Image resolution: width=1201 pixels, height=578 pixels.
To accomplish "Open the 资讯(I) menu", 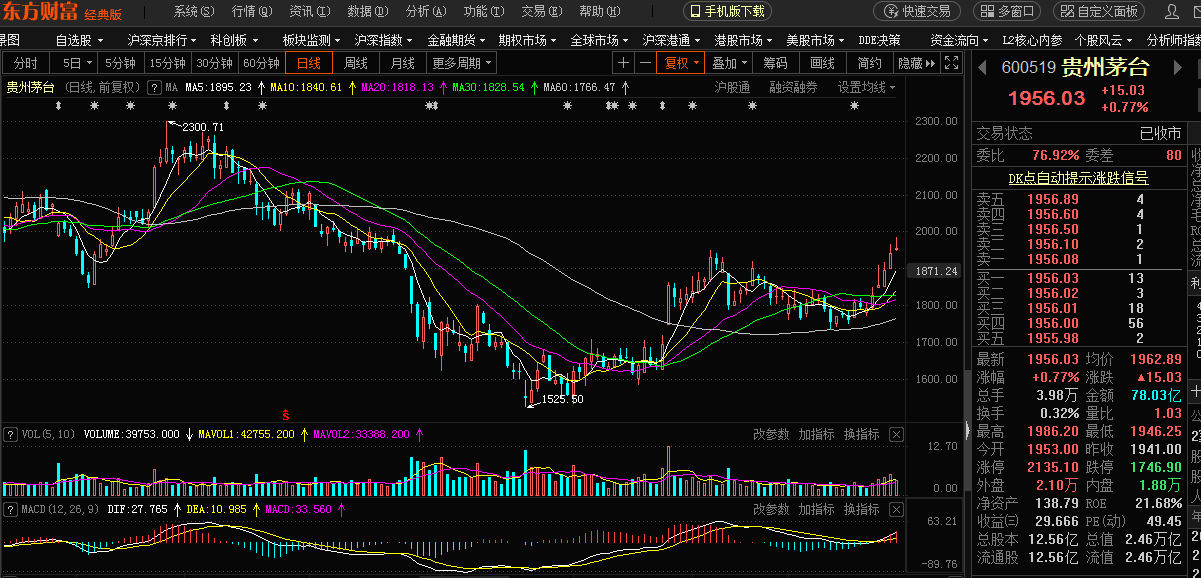I will point(310,11).
